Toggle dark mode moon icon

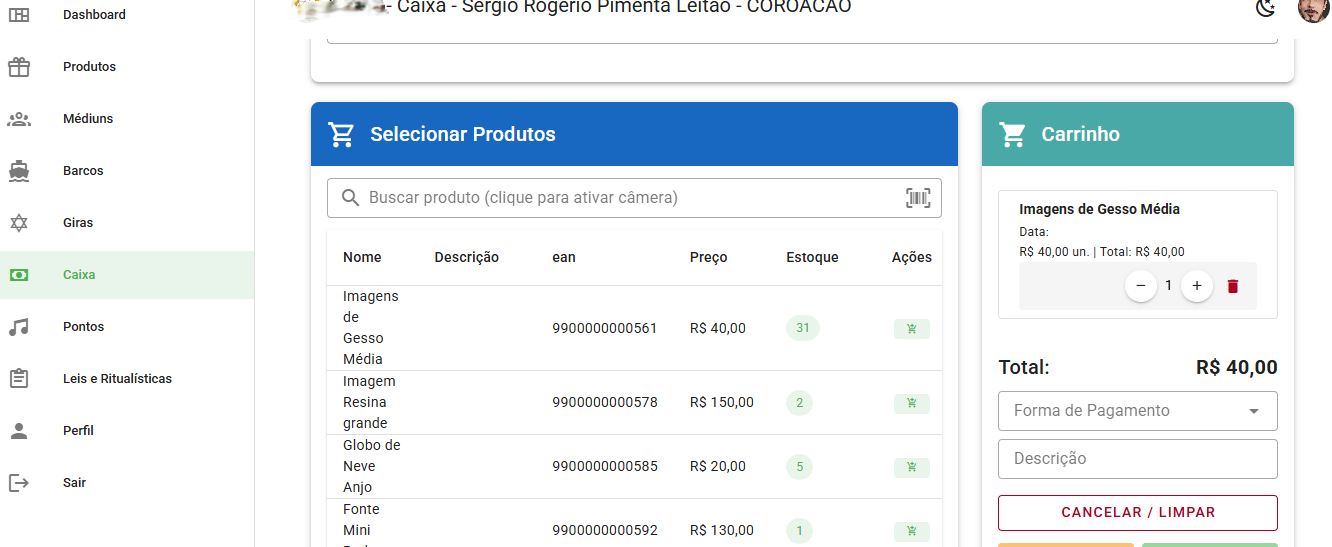[1265, 8]
